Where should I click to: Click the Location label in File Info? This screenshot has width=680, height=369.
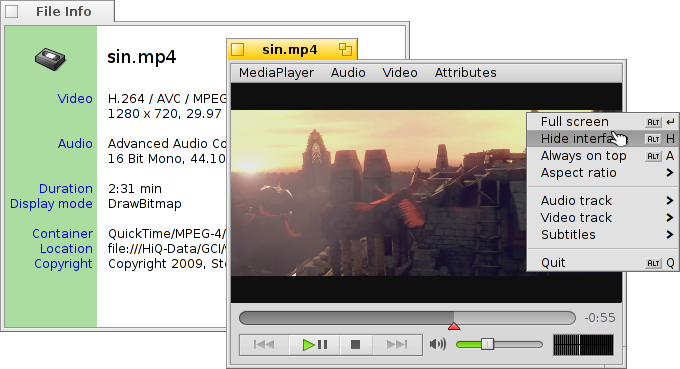pyautogui.click(x=66, y=249)
